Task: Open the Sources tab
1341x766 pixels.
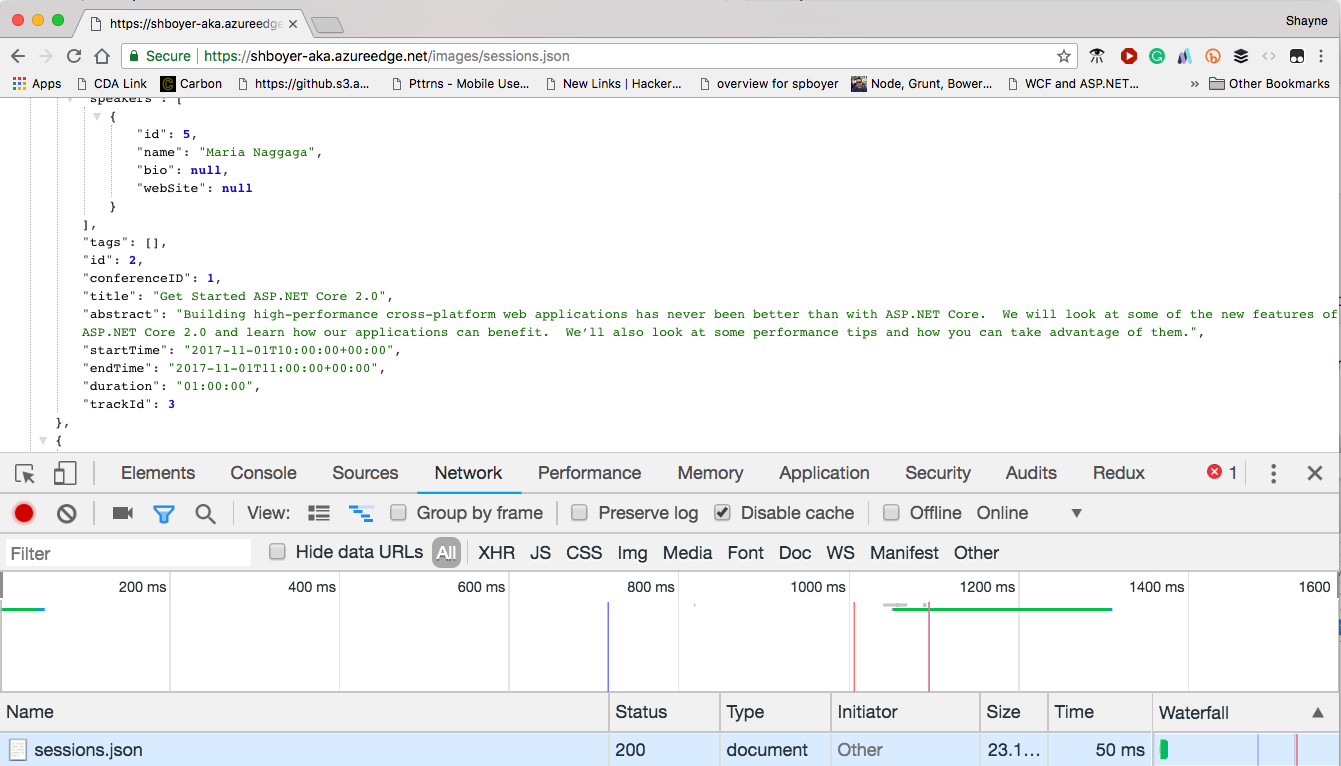Action: [365, 473]
